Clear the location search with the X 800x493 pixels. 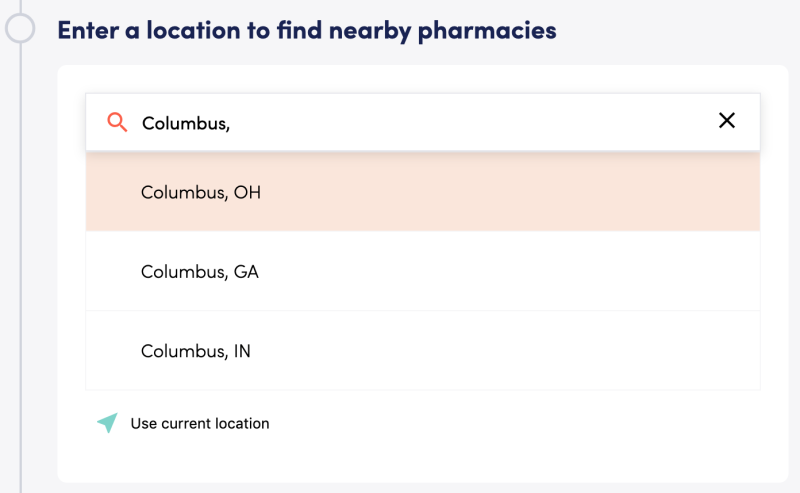coord(727,121)
